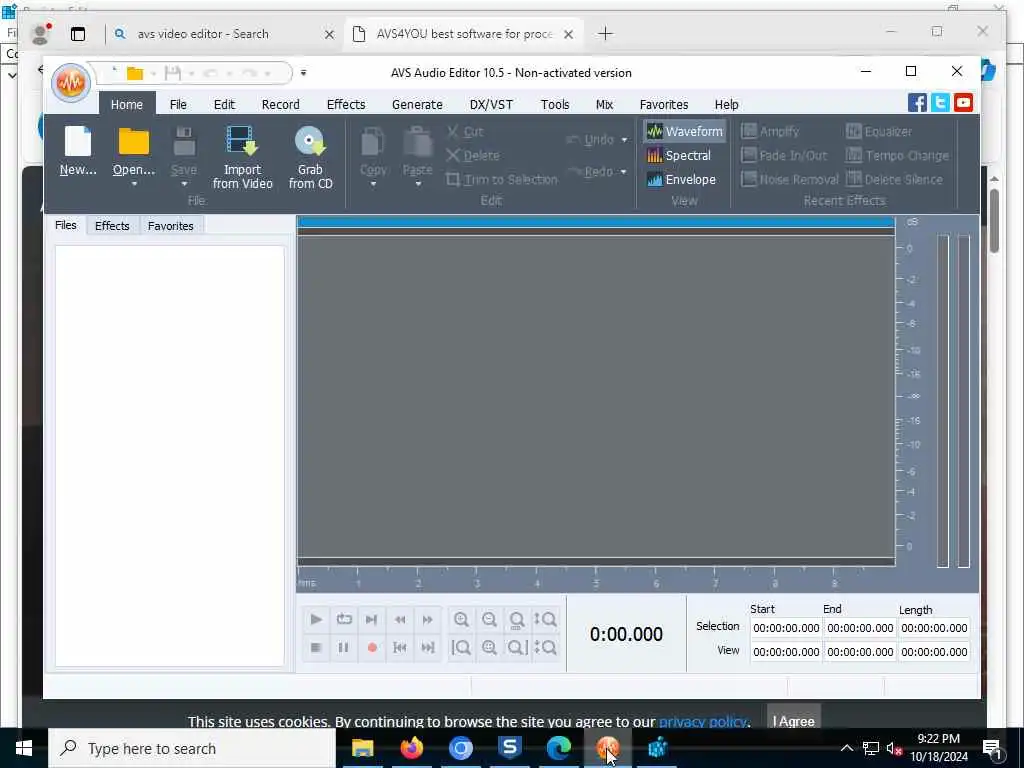Click the vertical zoom out icon

click(x=545, y=647)
